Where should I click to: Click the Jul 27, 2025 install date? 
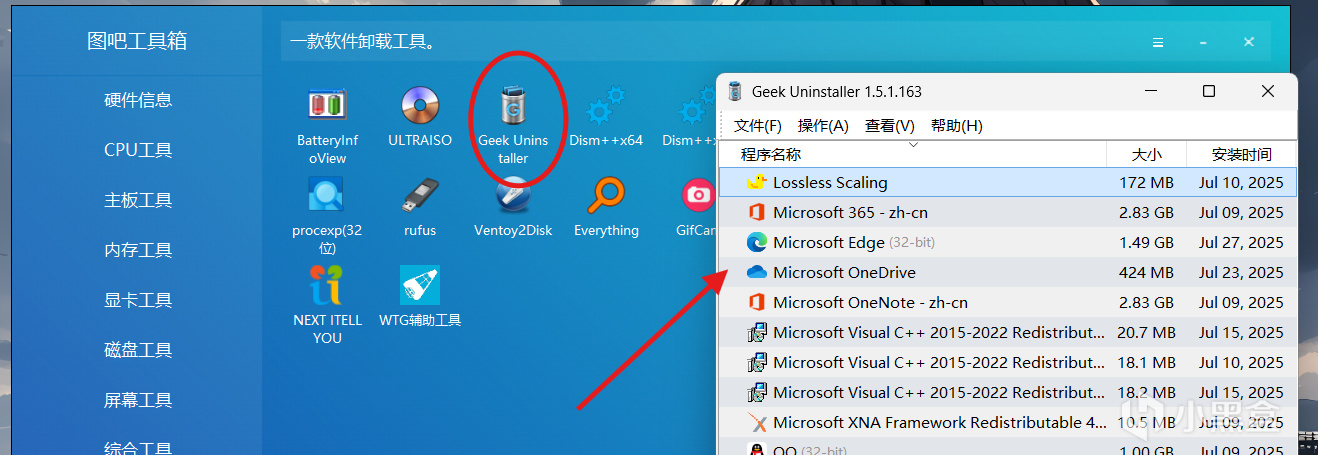[x=1241, y=243]
